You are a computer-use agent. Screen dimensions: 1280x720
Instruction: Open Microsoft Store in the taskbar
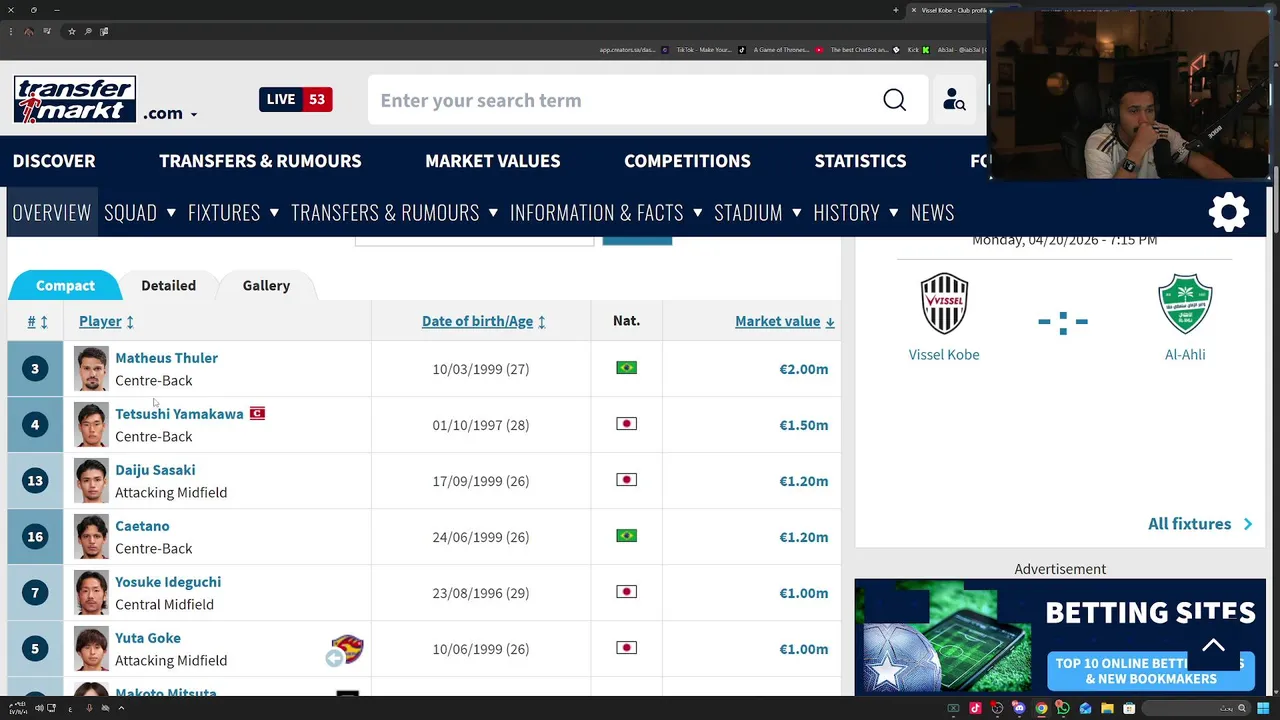click(1129, 708)
